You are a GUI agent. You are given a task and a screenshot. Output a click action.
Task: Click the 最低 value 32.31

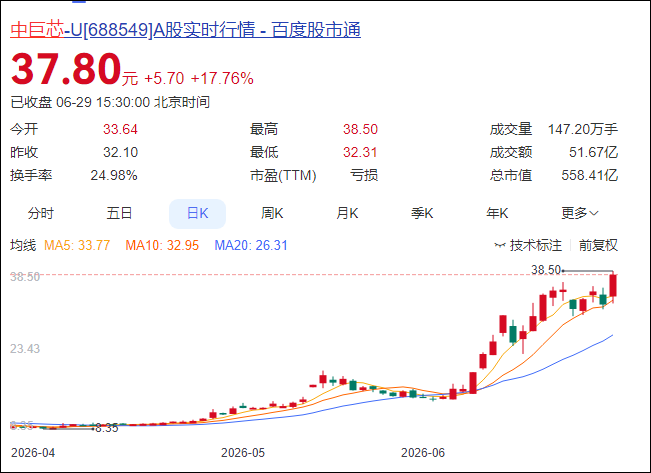tap(360, 152)
